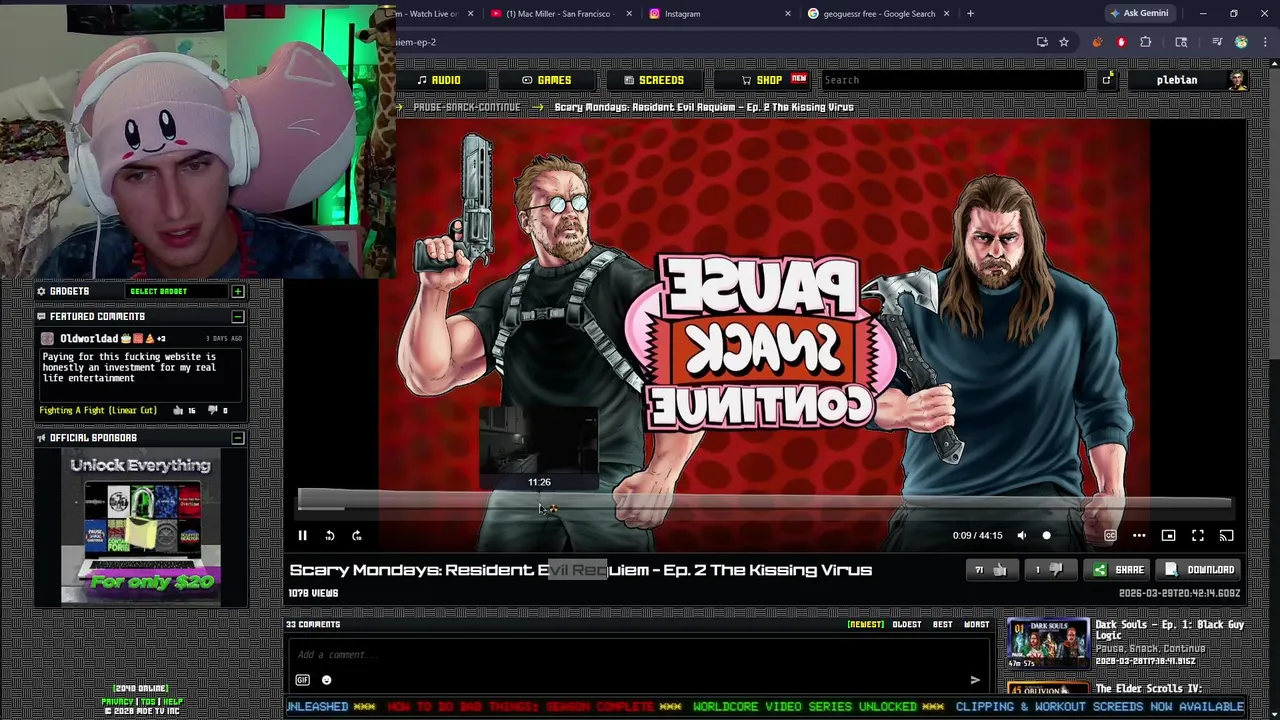1280x720 pixels.
Task: Follow the Pause-Snack-Continue breadcrumb link
Action: [x=467, y=107]
